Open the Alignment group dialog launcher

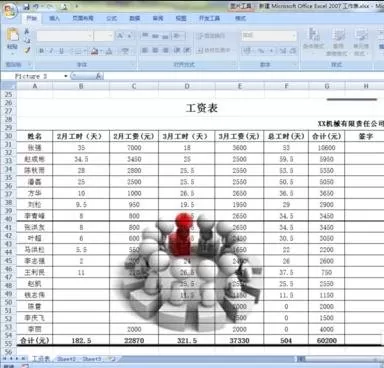point(234,64)
